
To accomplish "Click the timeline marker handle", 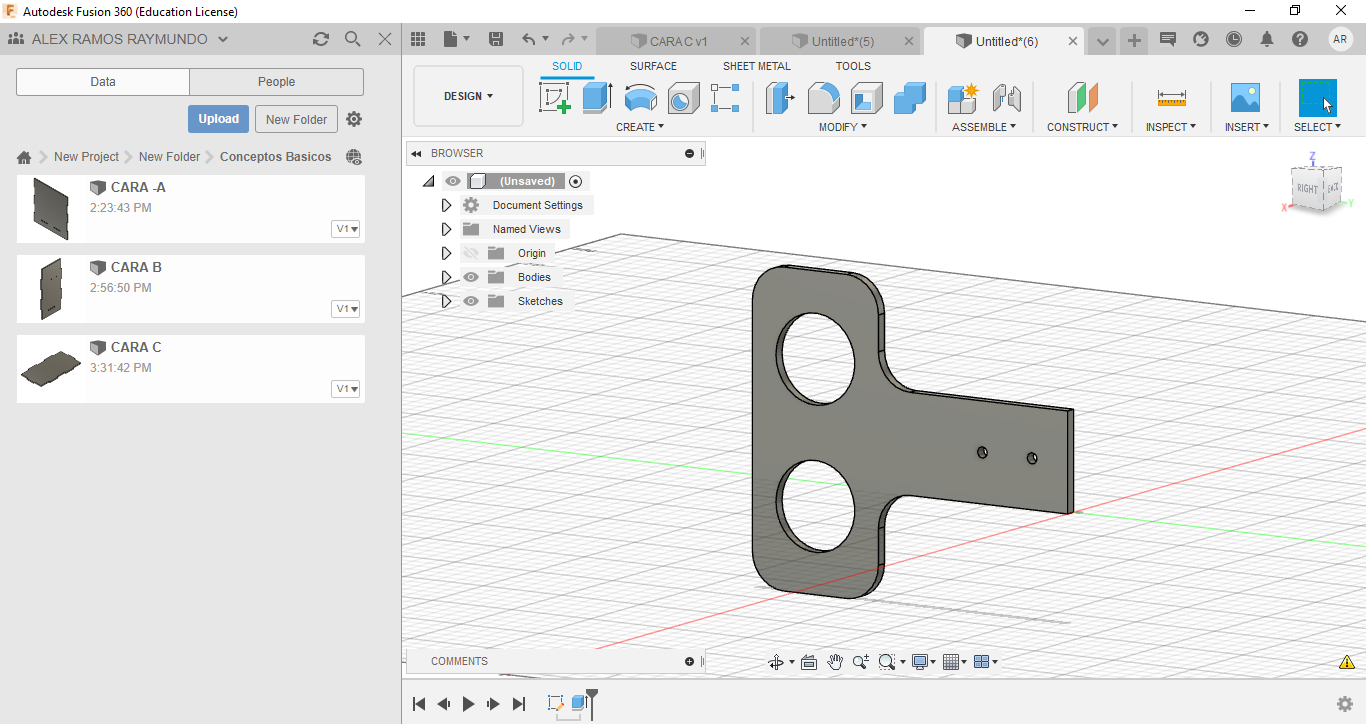I will coord(592,694).
